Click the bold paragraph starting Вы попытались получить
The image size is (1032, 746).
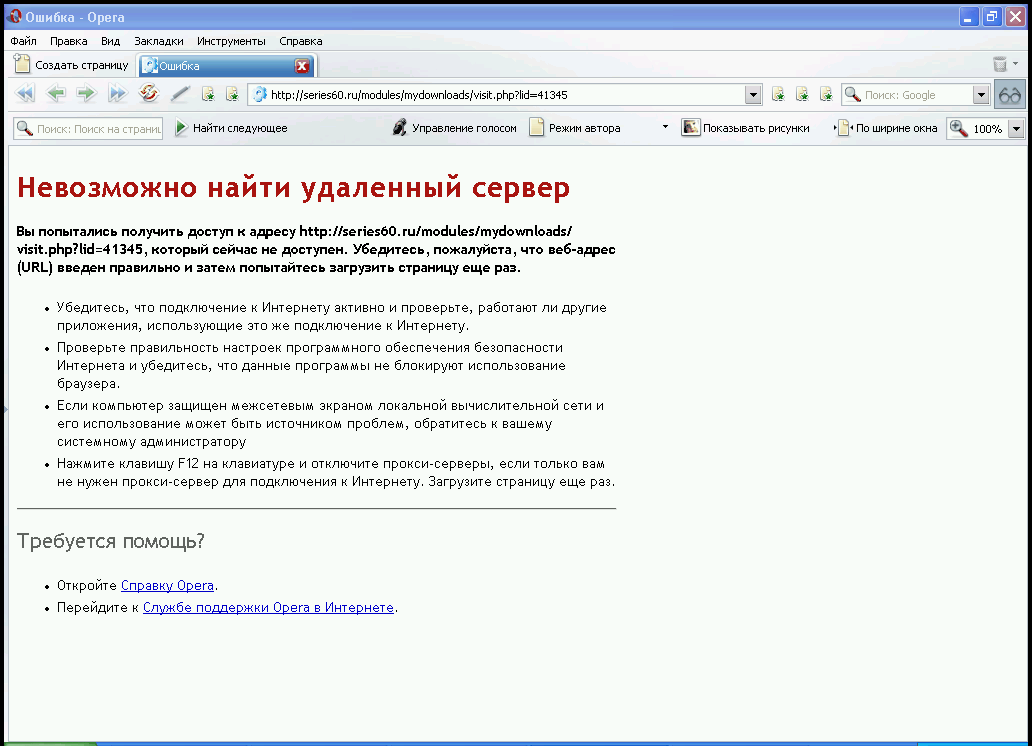coord(317,249)
